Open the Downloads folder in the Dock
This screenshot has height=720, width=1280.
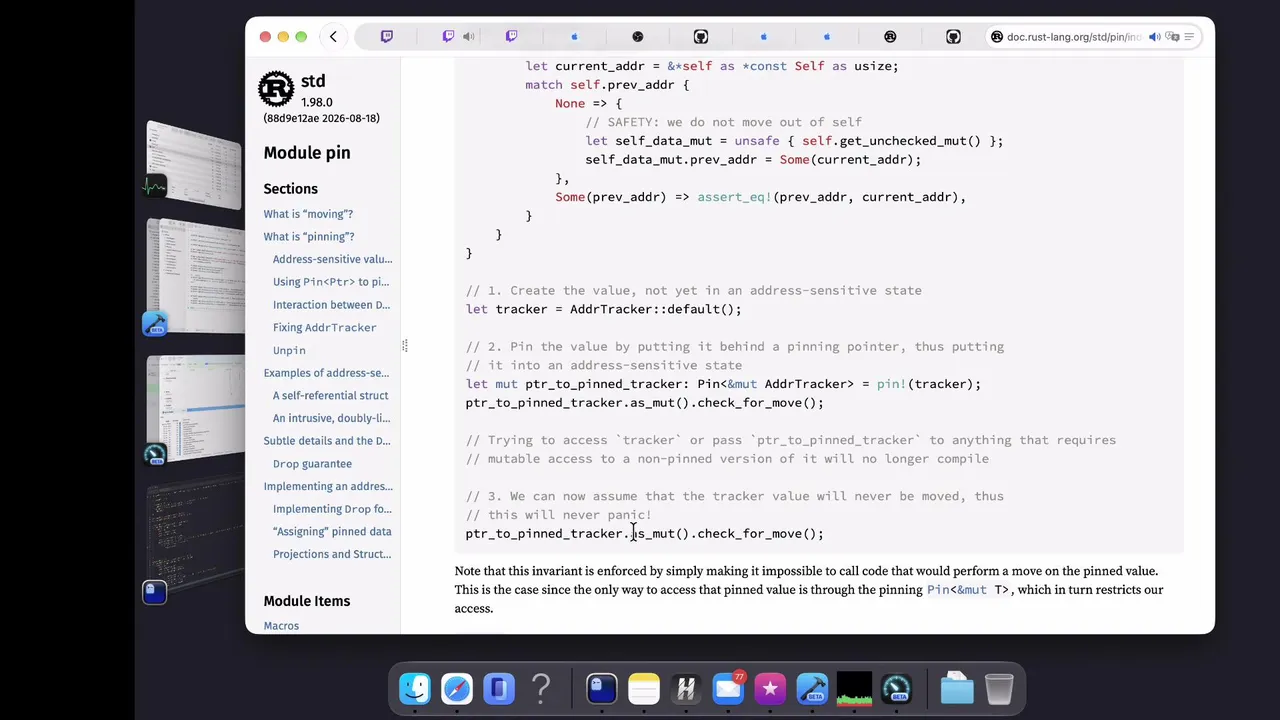[x=957, y=688]
